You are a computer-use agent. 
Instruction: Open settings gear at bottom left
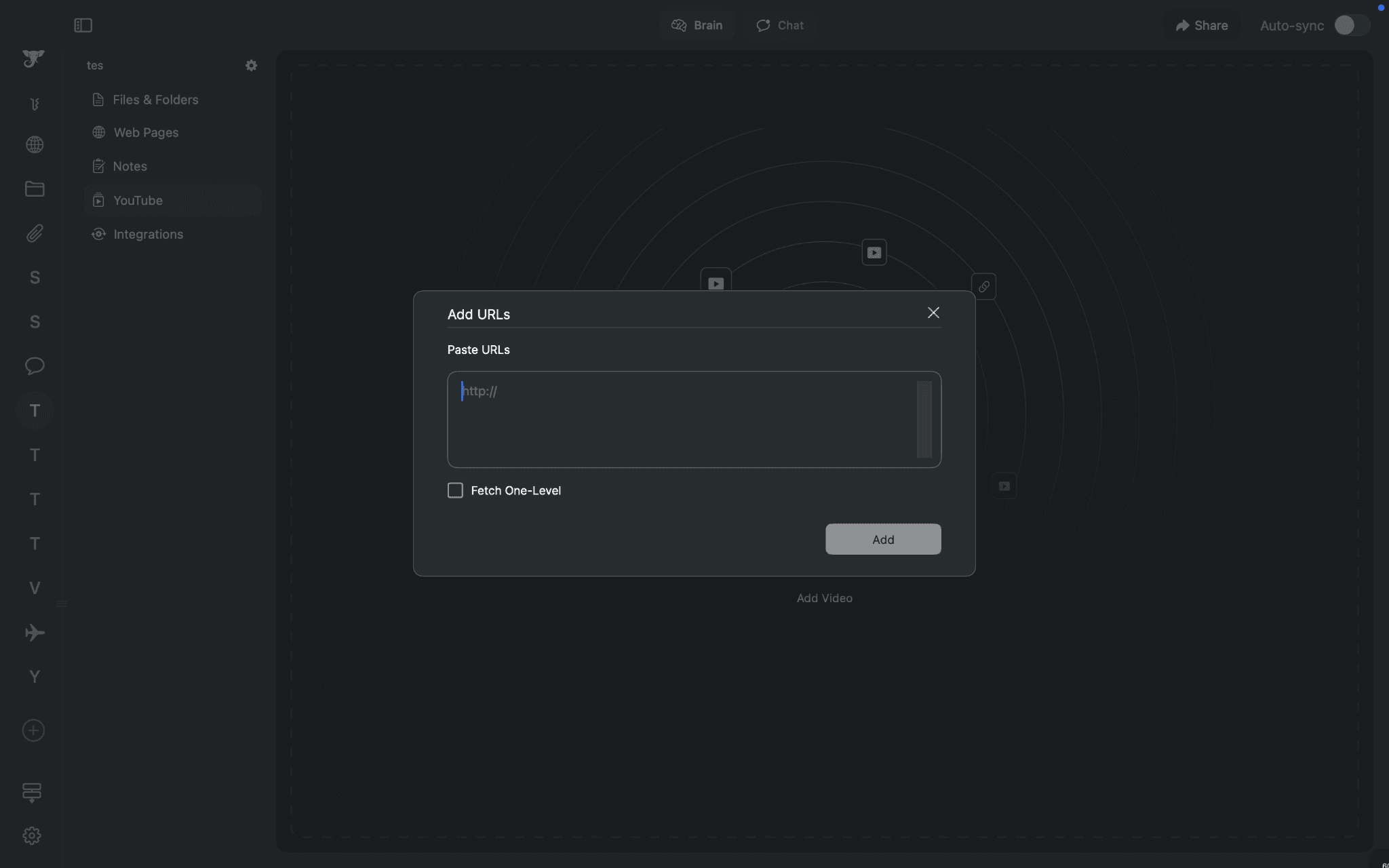tap(32, 835)
